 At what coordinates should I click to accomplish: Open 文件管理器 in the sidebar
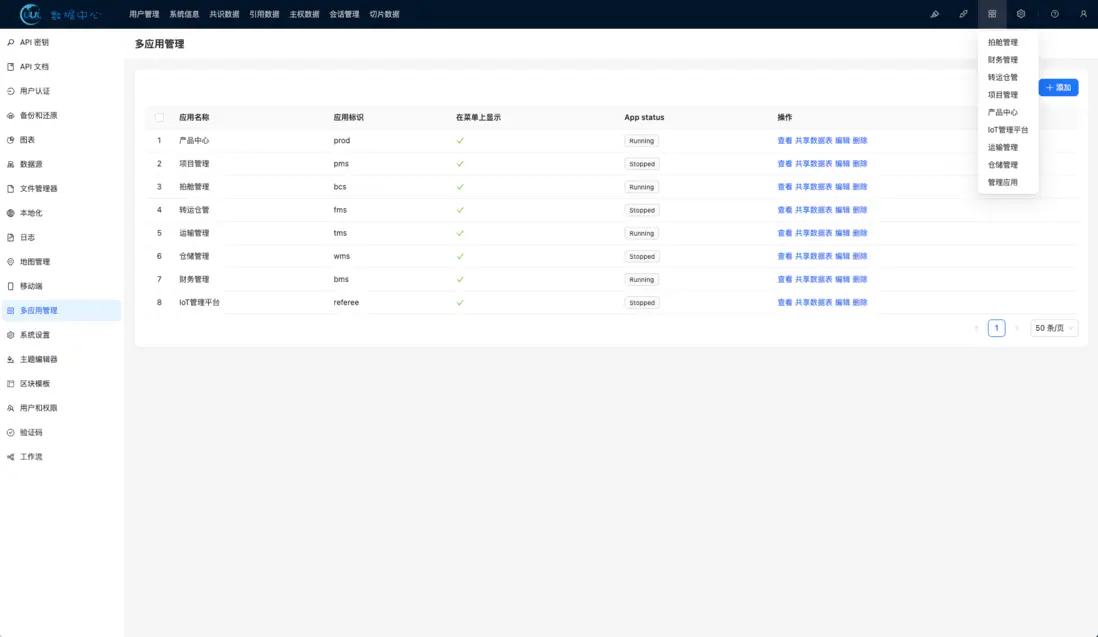62,188
